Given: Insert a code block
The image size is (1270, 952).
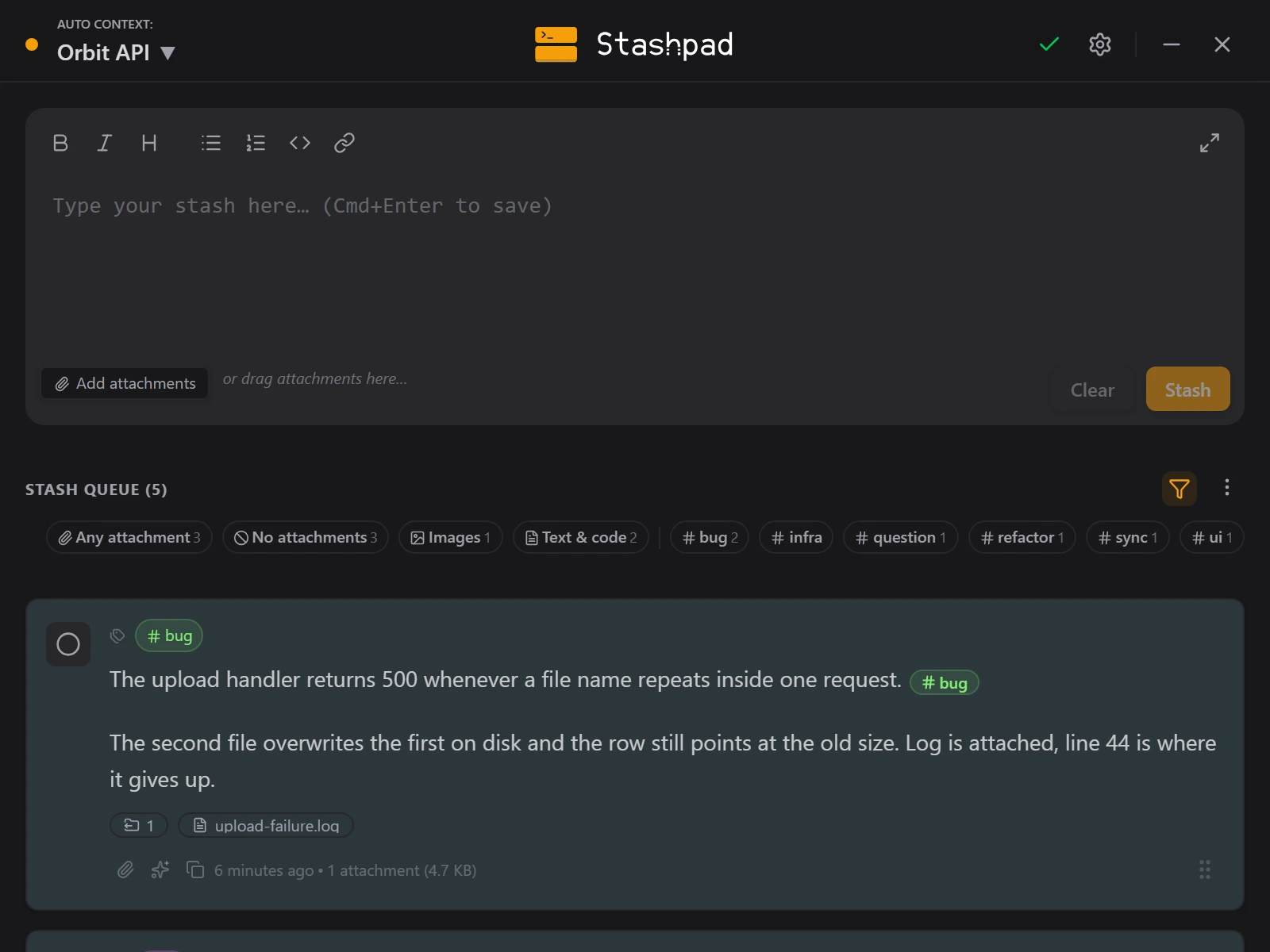Looking at the screenshot, I should [x=300, y=143].
